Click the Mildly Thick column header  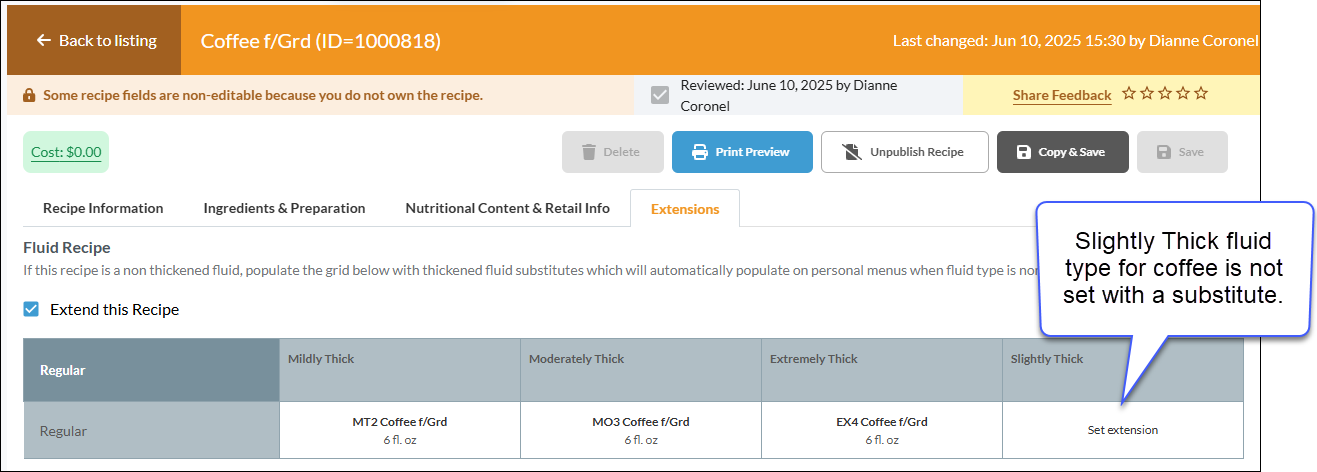coord(400,370)
